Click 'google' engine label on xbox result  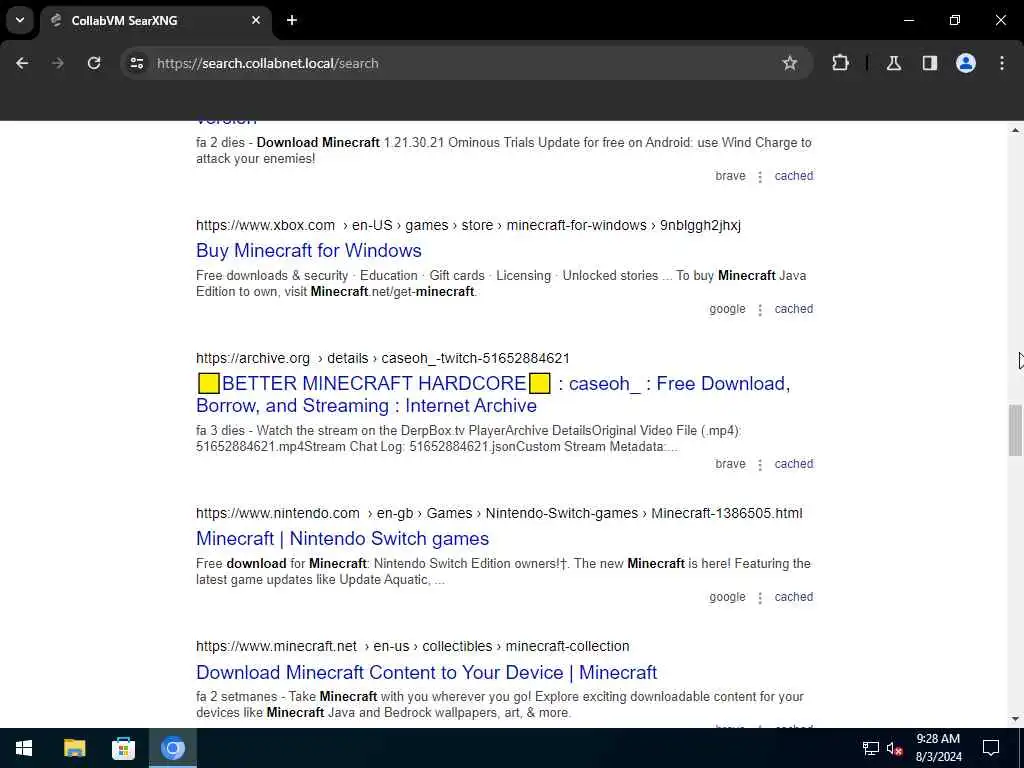727,310
